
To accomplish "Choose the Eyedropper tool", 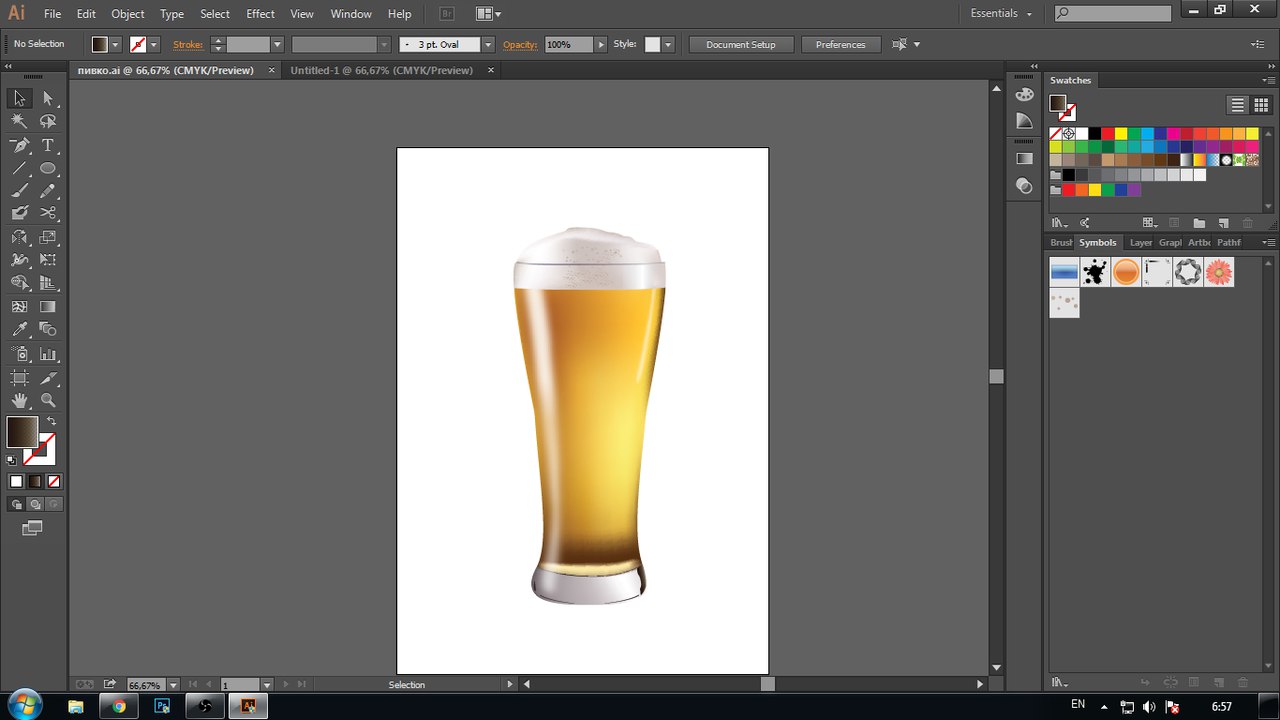I will (19, 329).
